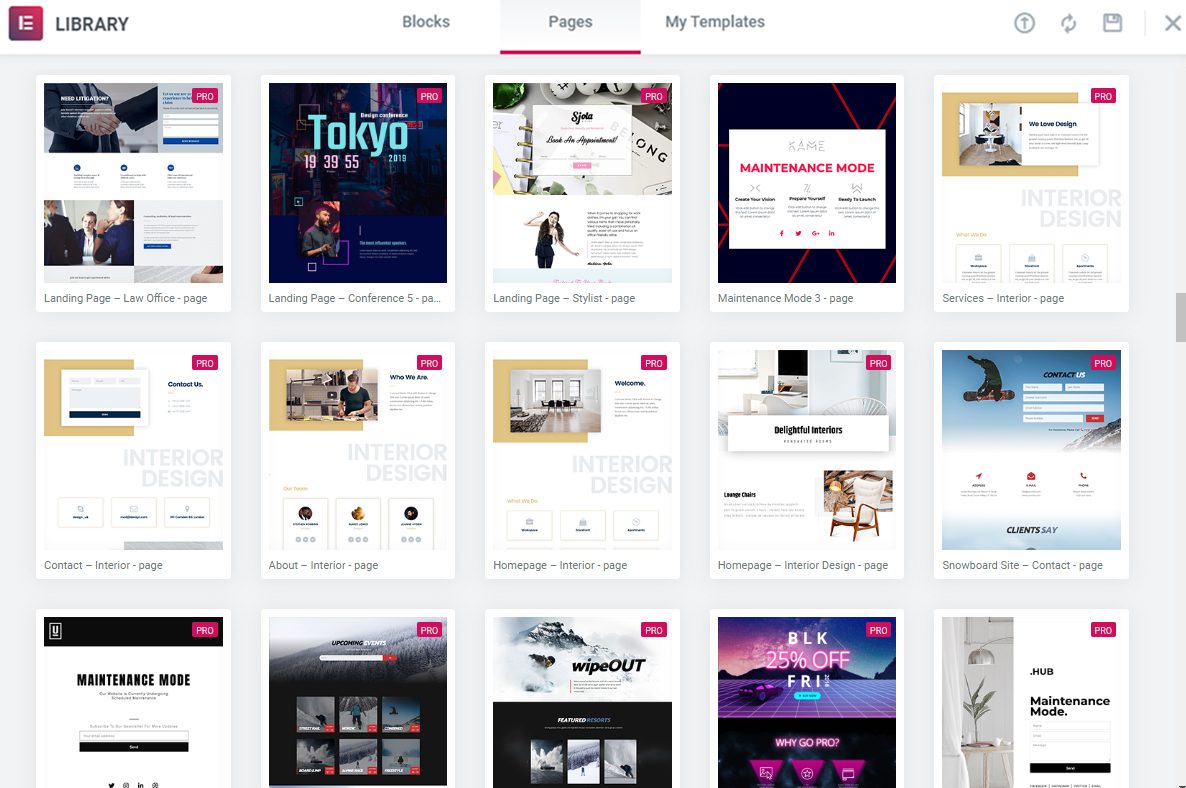Click the Elementor logo icon
1186x788 pixels.
pyautogui.click(x=26, y=23)
